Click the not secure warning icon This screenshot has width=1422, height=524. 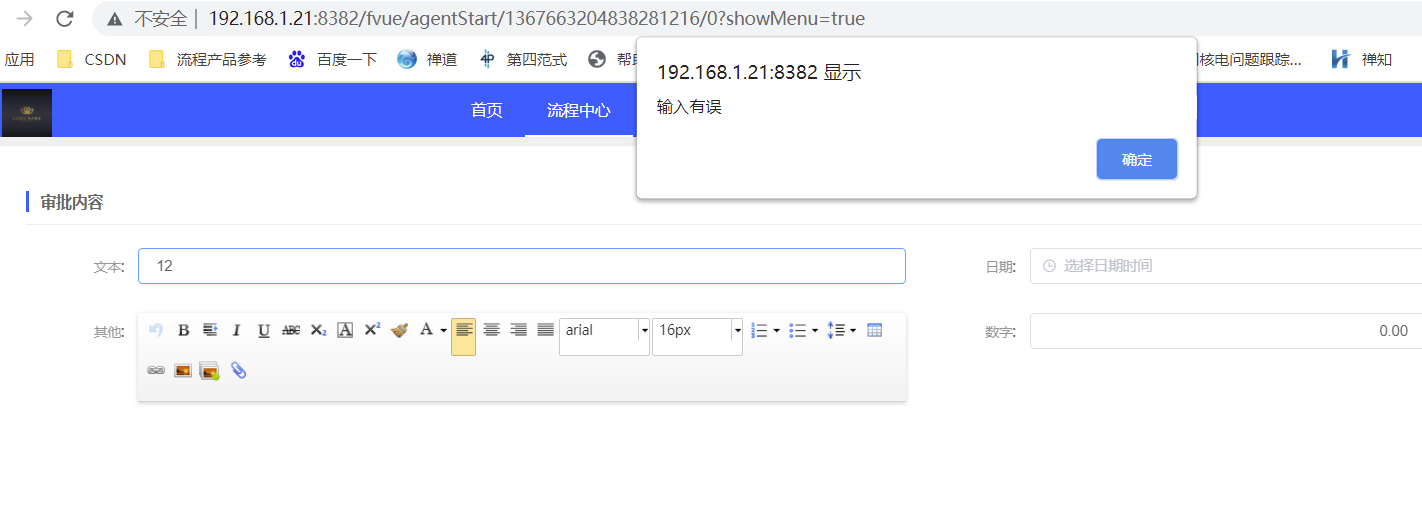click(115, 19)
